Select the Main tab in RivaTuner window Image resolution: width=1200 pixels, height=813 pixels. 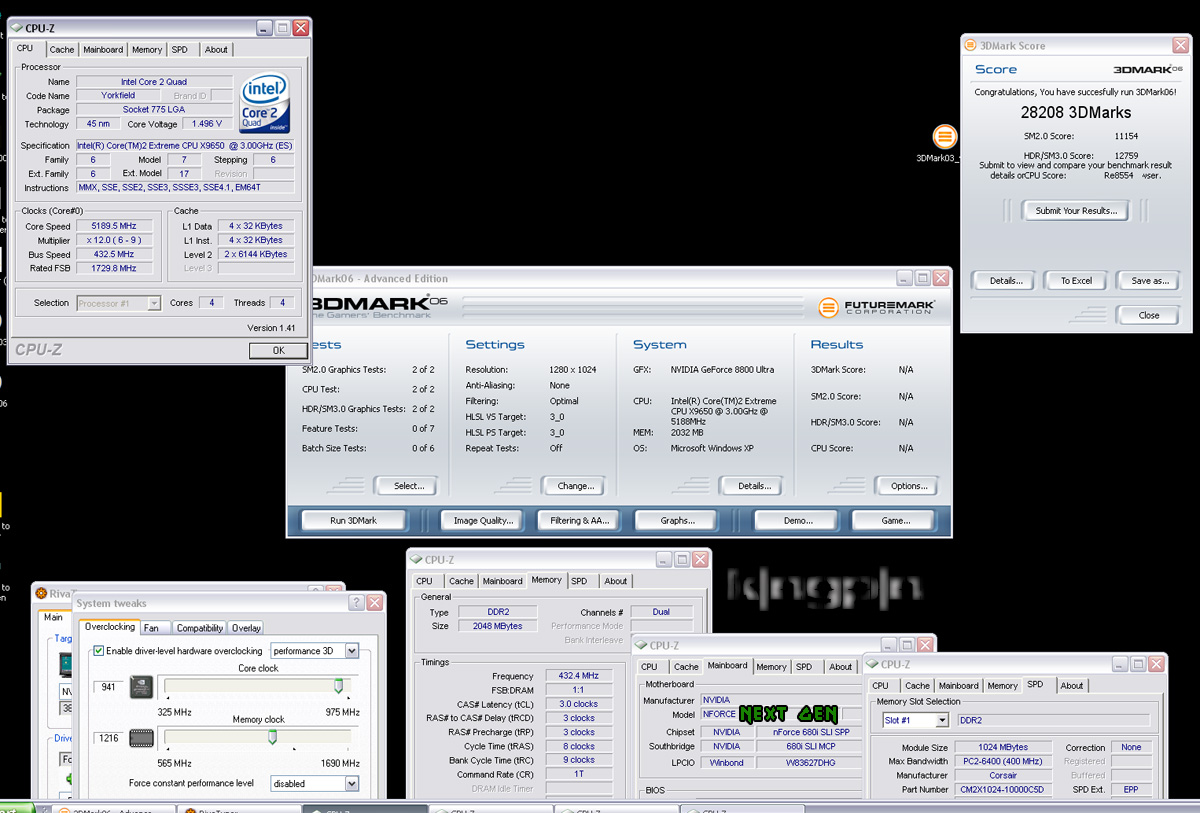tap(53, 617)
